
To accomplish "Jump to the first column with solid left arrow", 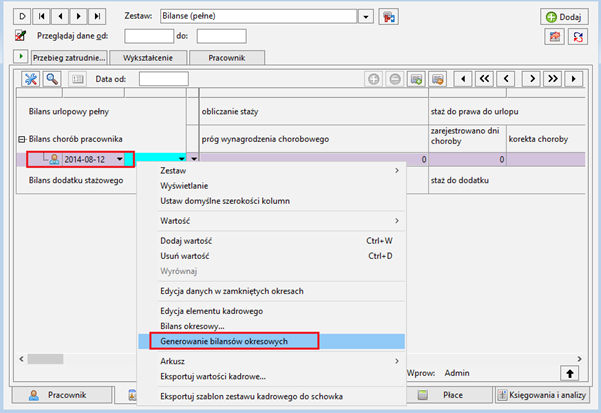I will [x=463, y=79].
